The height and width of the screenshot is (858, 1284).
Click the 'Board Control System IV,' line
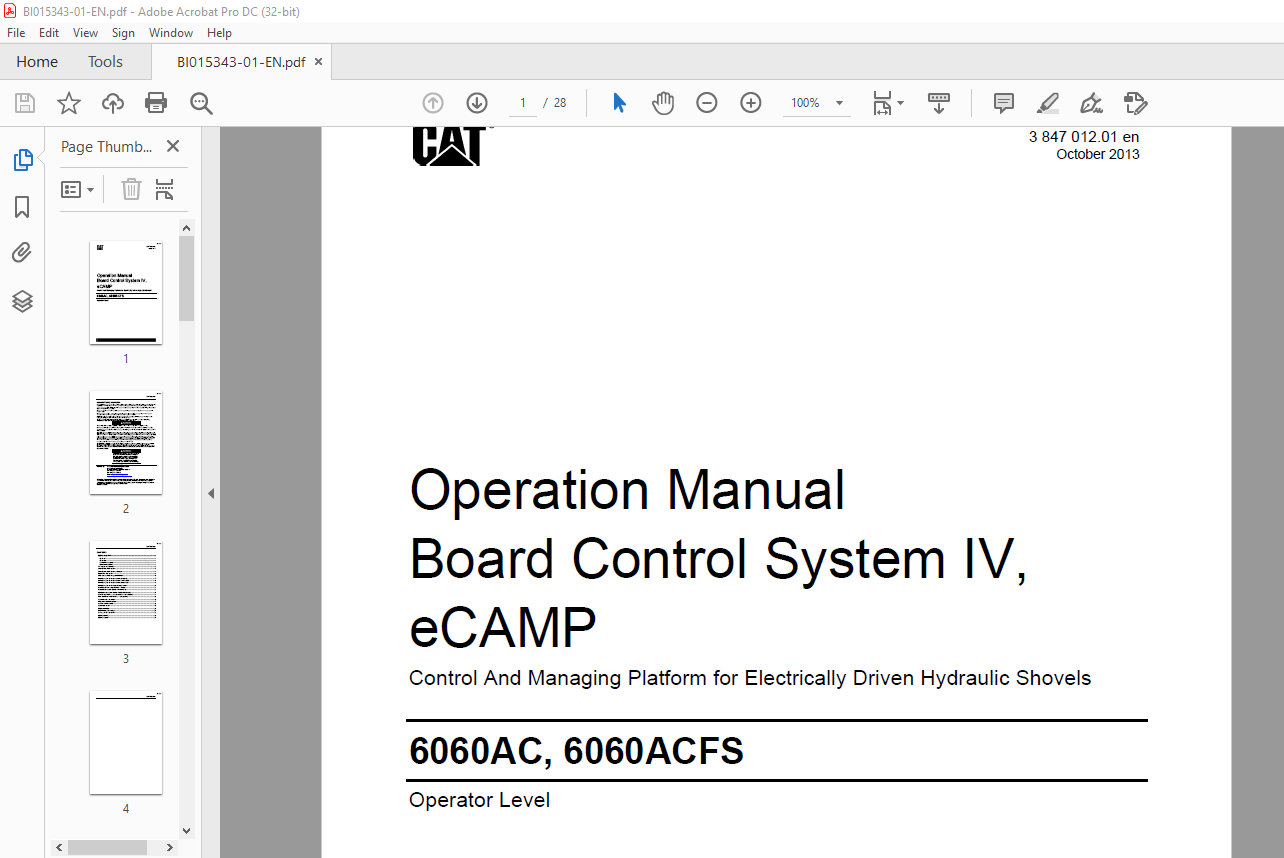tap(719, 559)
